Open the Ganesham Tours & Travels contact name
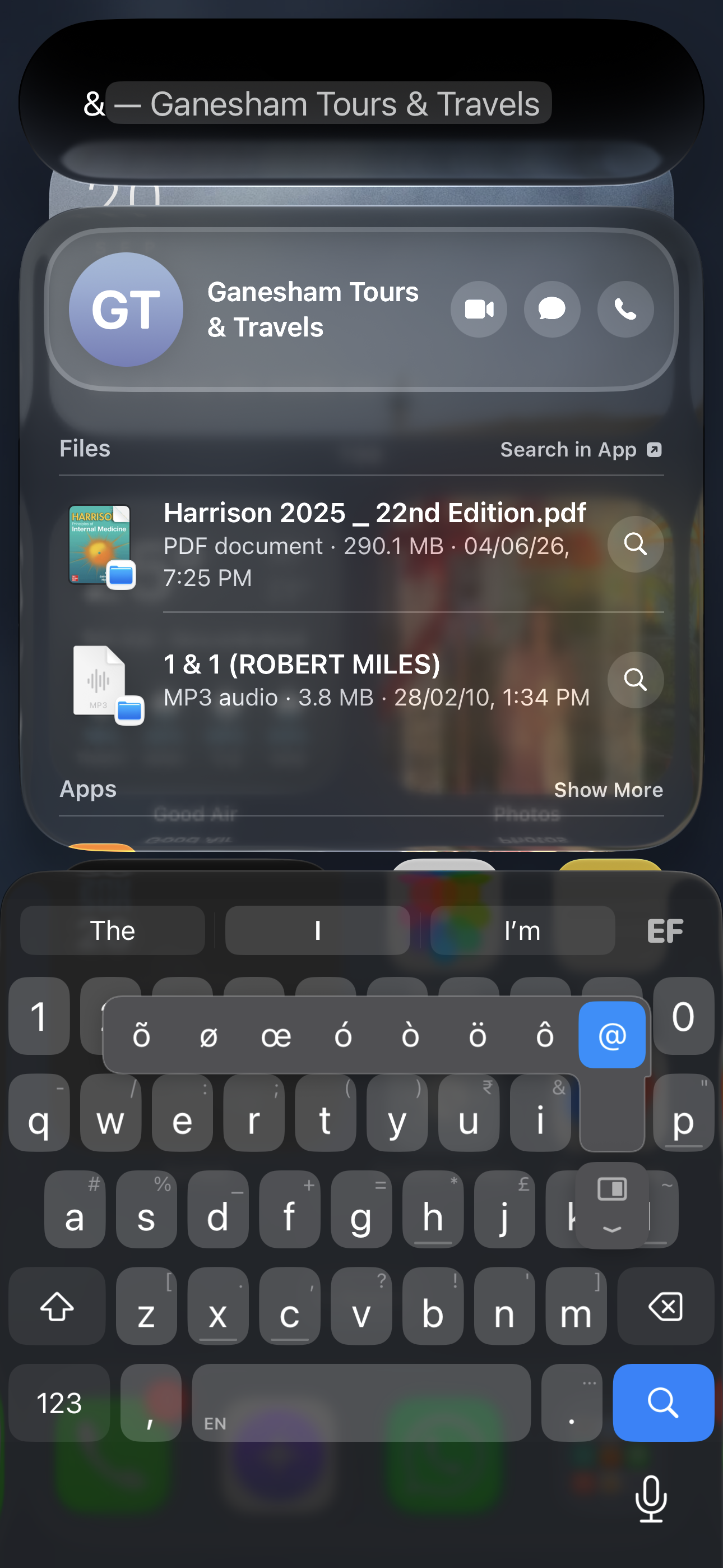This screenshot has height=1568, width=723. pyautogui.click(x=313, y=309)
